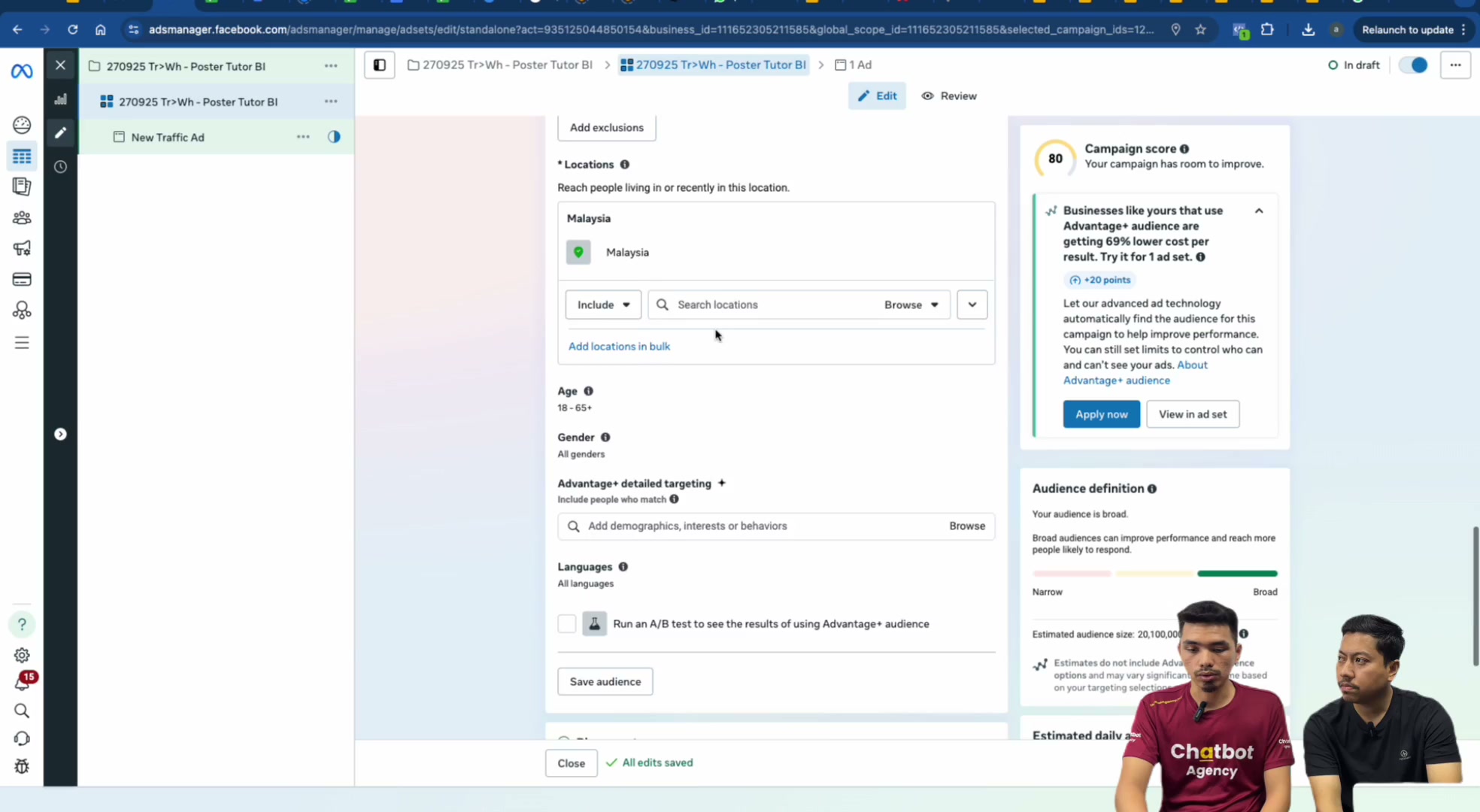Click the audience definition narrow-broad gauge
The height and width of the screenshot is (812, 1480).
point(1154,574)
